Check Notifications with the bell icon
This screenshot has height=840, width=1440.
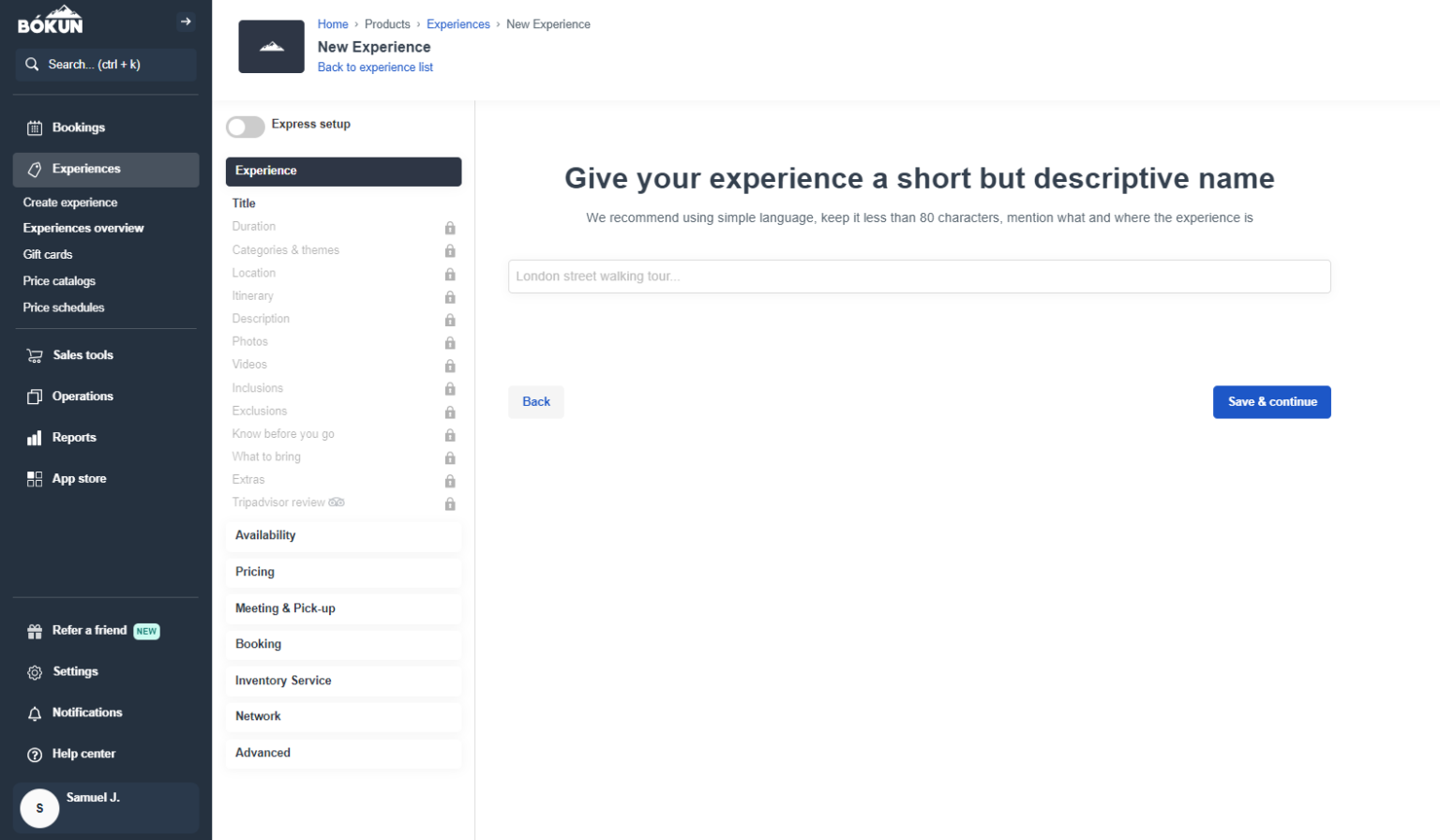pos(35,712)
